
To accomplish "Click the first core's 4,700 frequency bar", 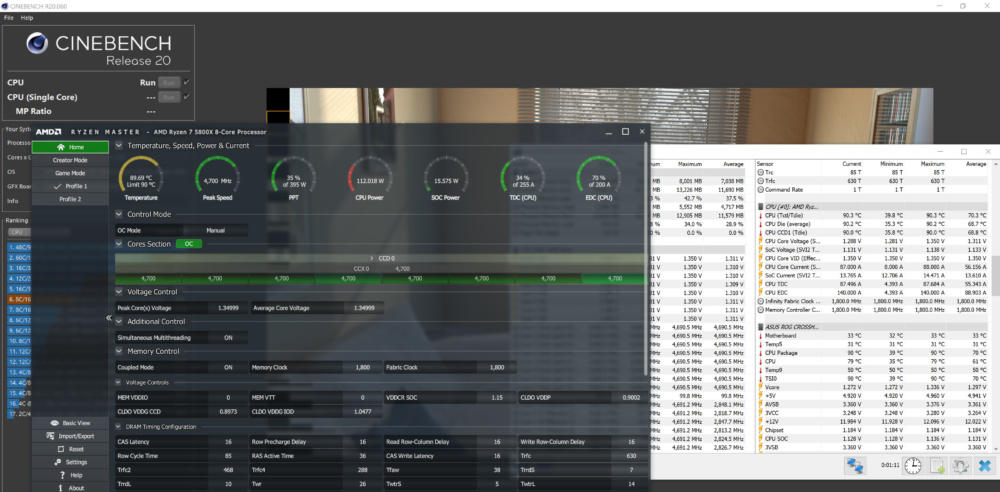I will [x=148, y=279].
